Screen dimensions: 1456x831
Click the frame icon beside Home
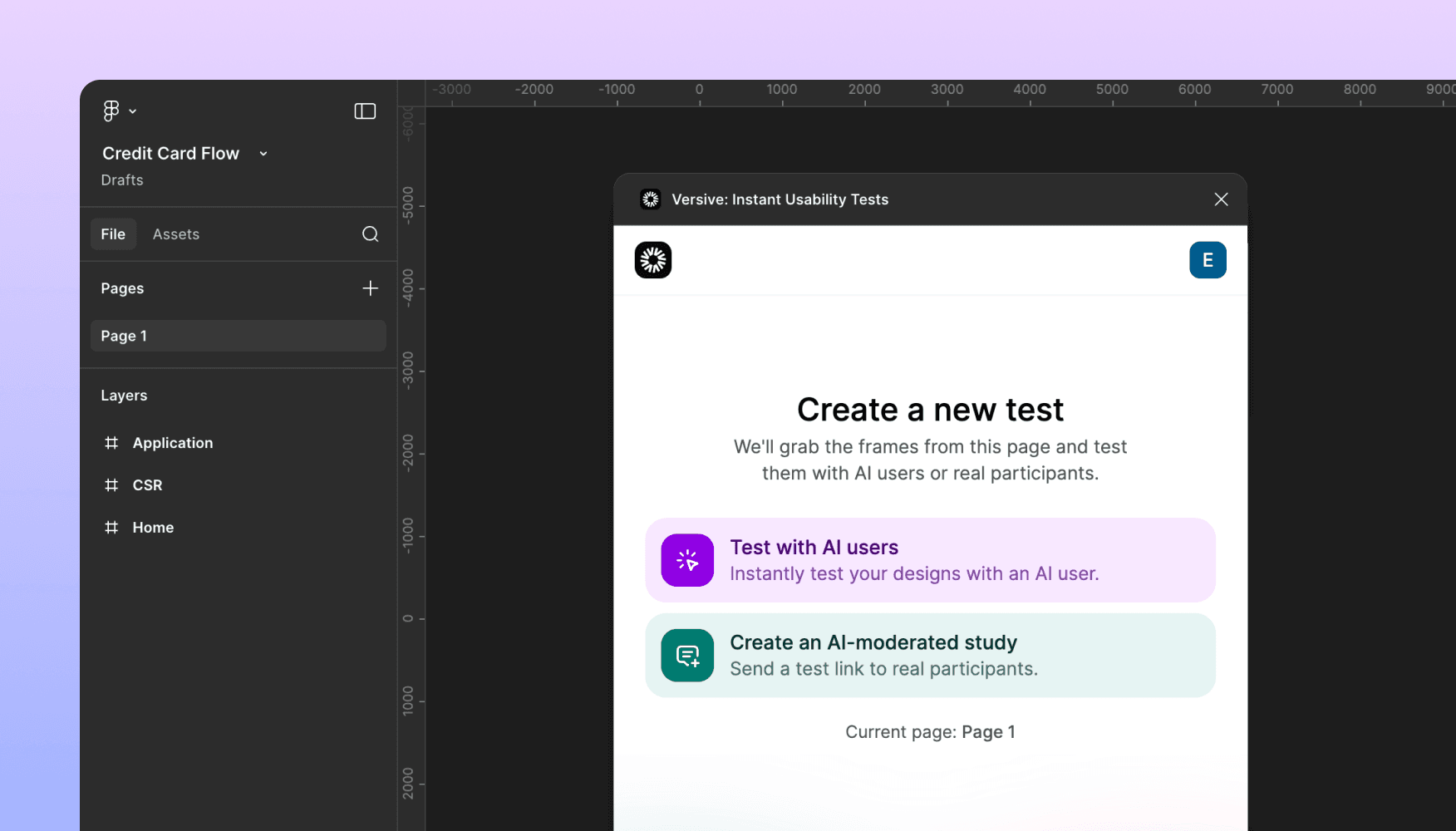(x=111, y=527)
